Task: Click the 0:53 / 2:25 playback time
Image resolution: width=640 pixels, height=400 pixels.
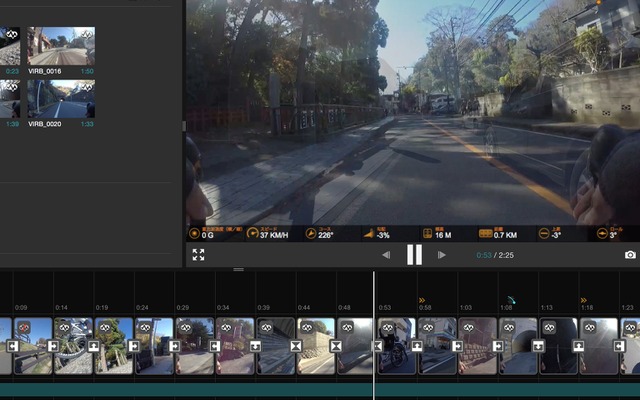Action: pyautogui.click(x=495, y=255)
